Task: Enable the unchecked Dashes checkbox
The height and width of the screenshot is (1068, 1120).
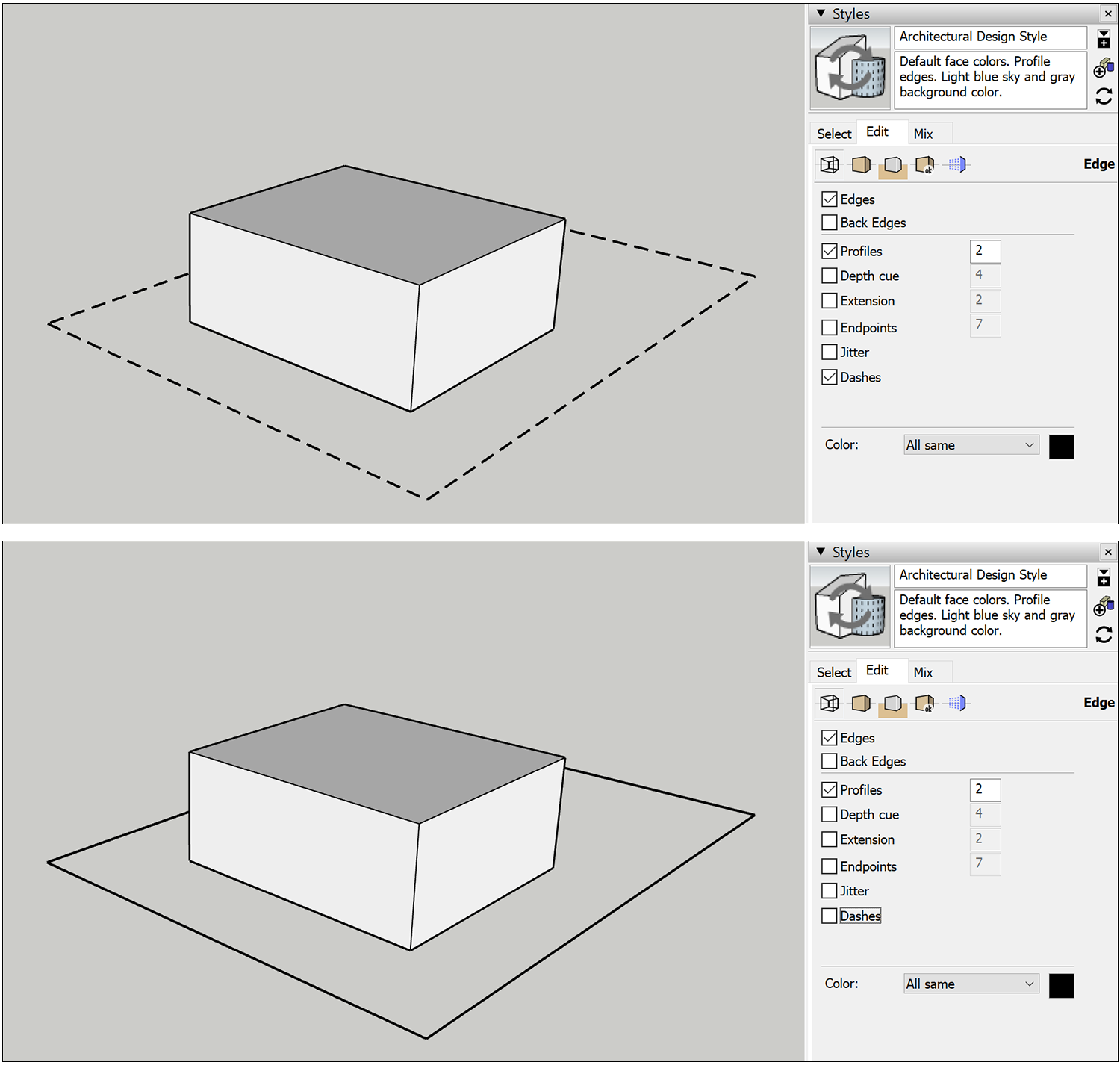Action: pyautogui.click(x=830, y=916)
